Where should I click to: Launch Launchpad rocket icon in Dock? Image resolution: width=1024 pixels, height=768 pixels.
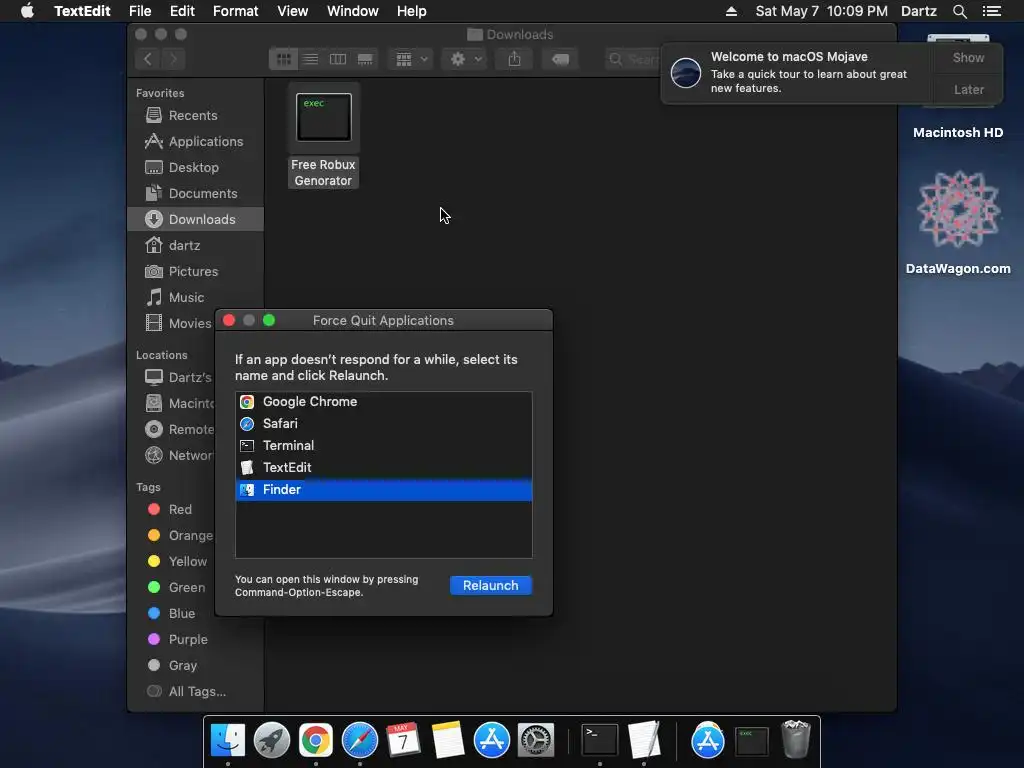click(x=272, y=740)
